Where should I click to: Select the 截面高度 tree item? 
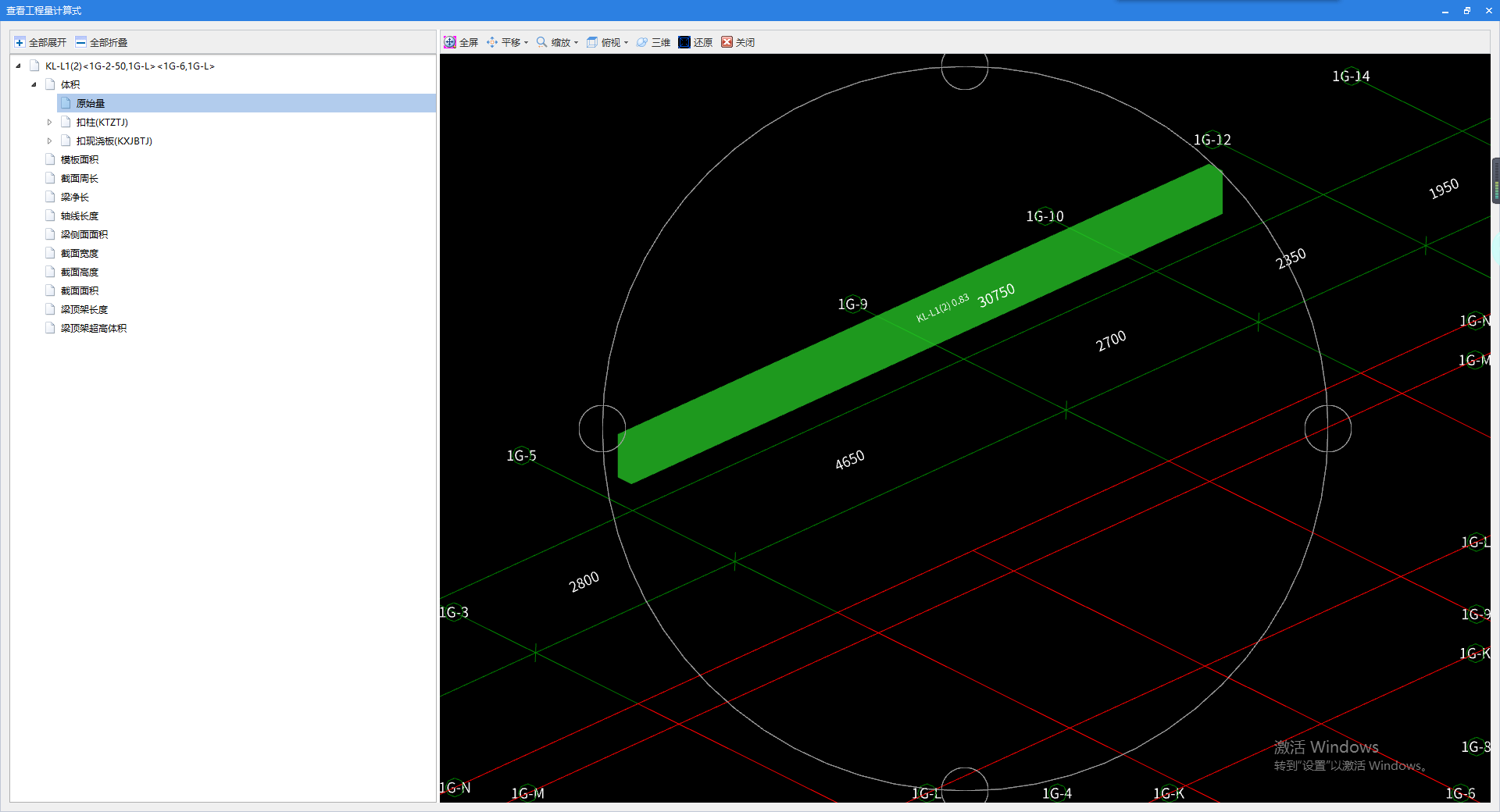(80, 272)
